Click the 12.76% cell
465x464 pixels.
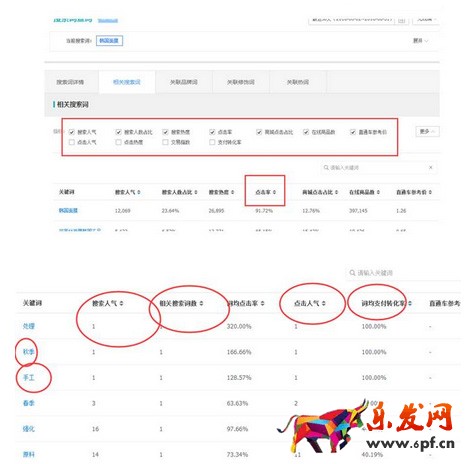click(311, 211)
